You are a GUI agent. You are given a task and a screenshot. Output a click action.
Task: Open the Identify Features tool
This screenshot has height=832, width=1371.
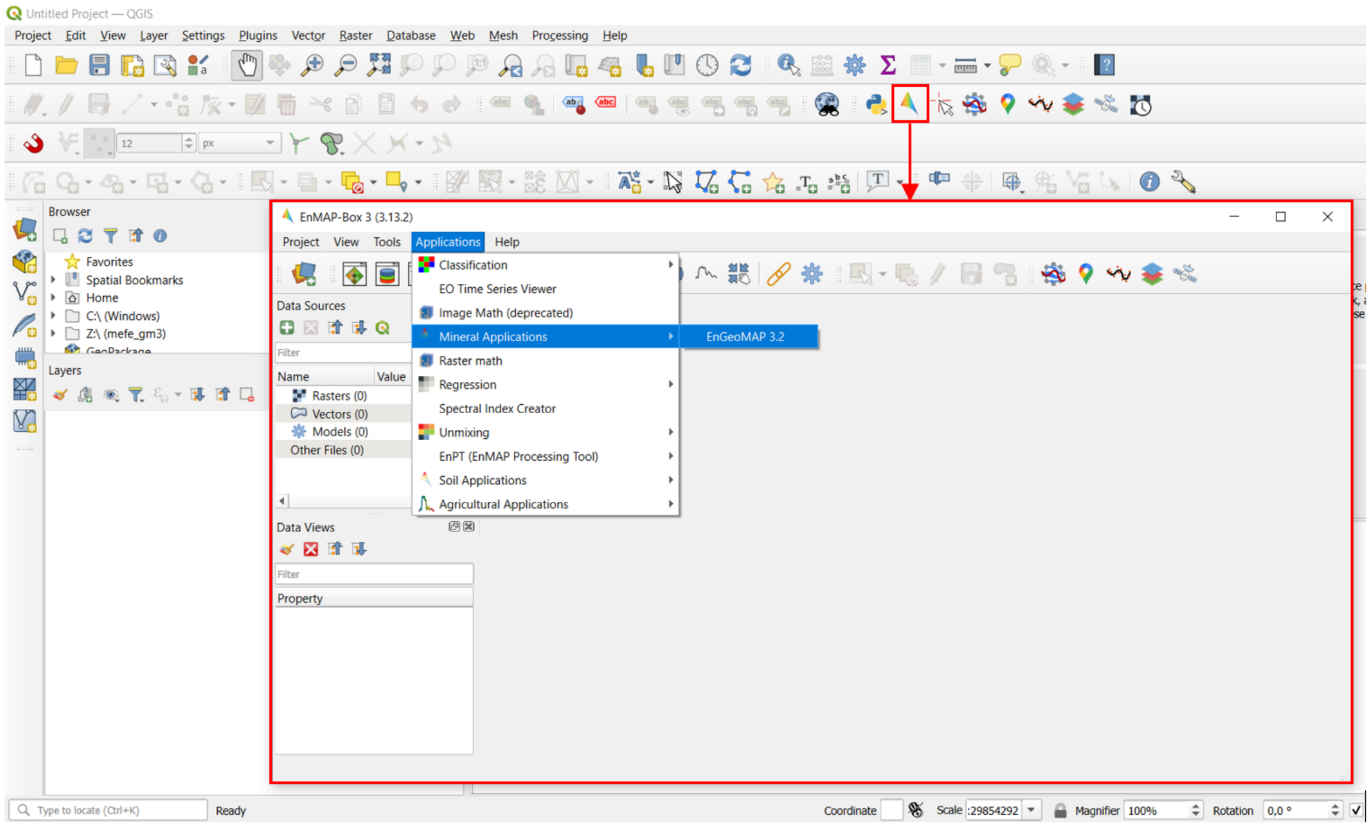click(x=789, y=66)
